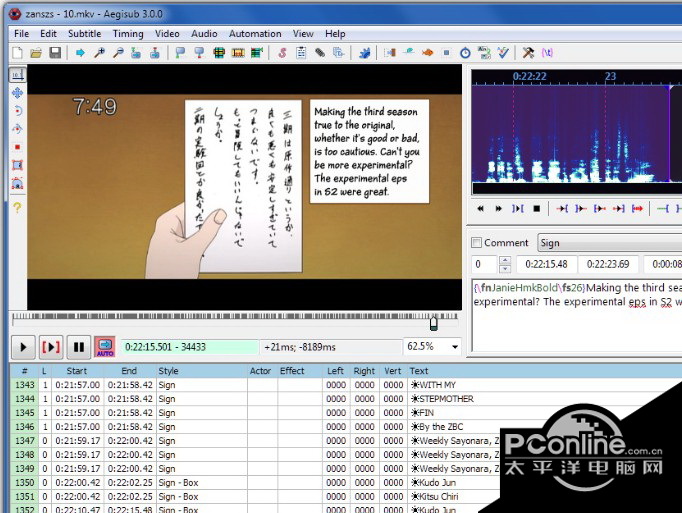Select the standard crosshair video tool

(x=17, y=75)
